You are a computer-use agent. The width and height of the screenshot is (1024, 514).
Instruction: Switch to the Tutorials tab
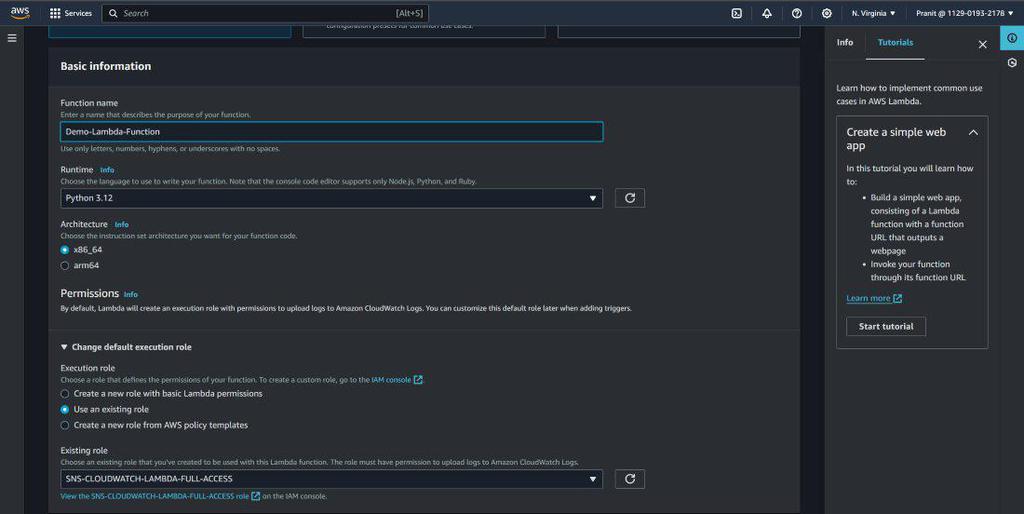pos(895,42)
